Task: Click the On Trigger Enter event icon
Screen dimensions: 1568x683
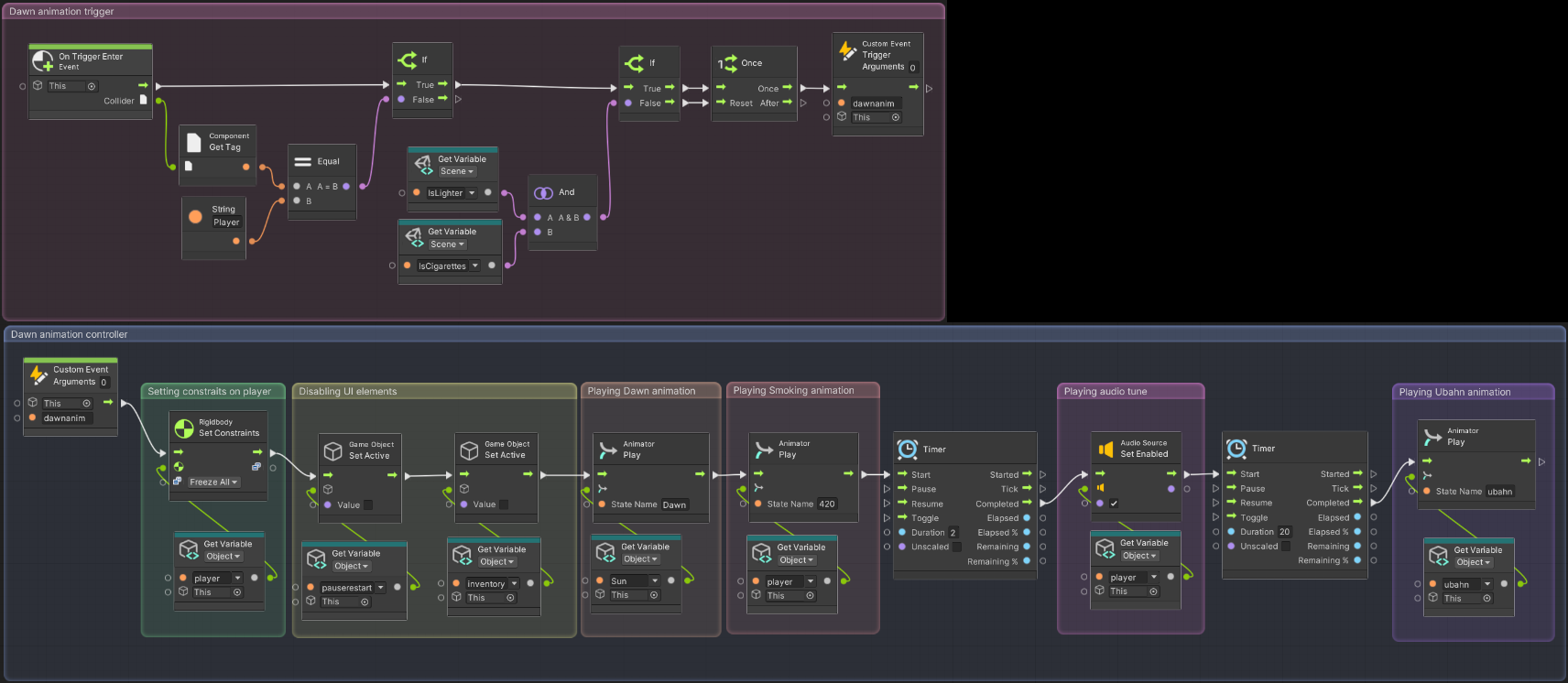Action: tap(43, 61)
